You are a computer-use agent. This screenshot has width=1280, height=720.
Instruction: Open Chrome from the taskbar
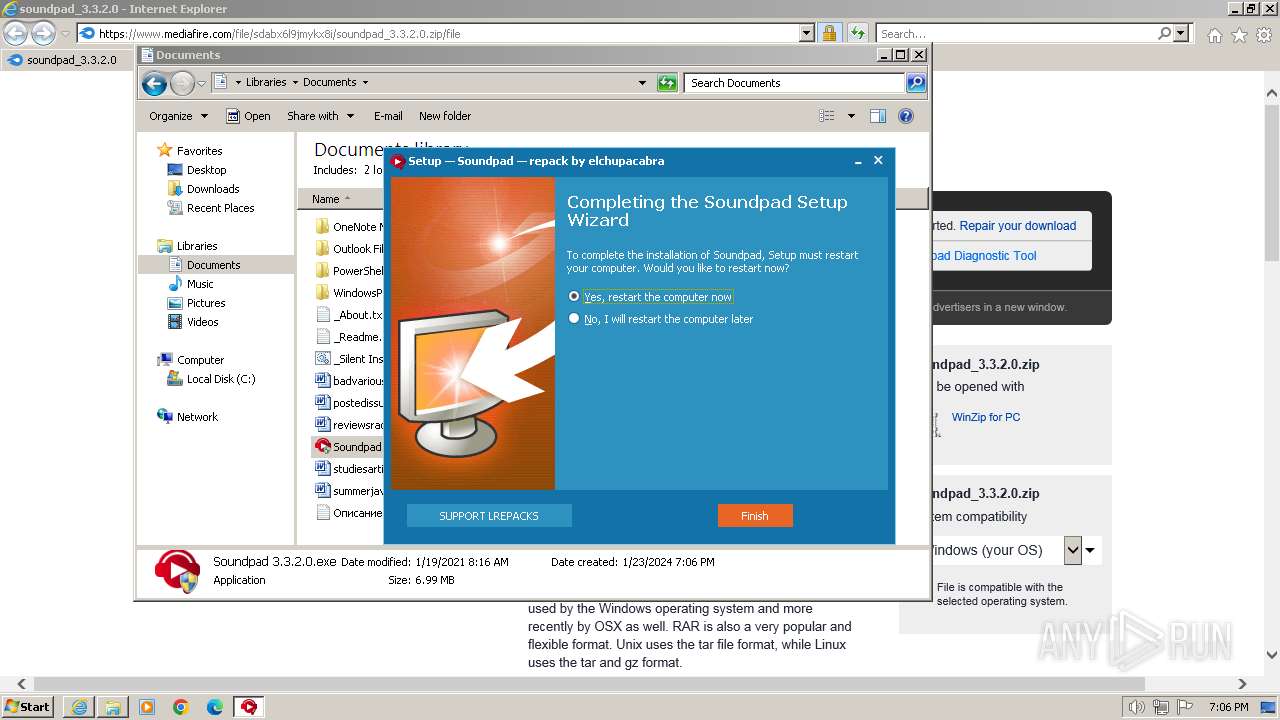[x=181, y=707]
